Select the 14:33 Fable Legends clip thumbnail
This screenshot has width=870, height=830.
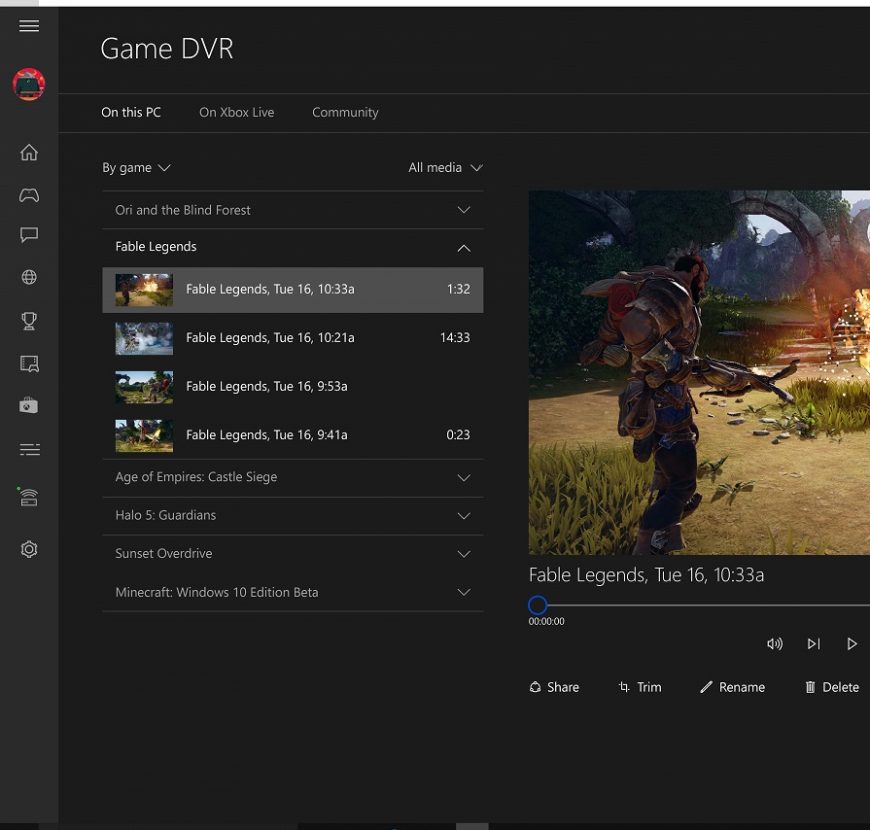pos(144,338)
